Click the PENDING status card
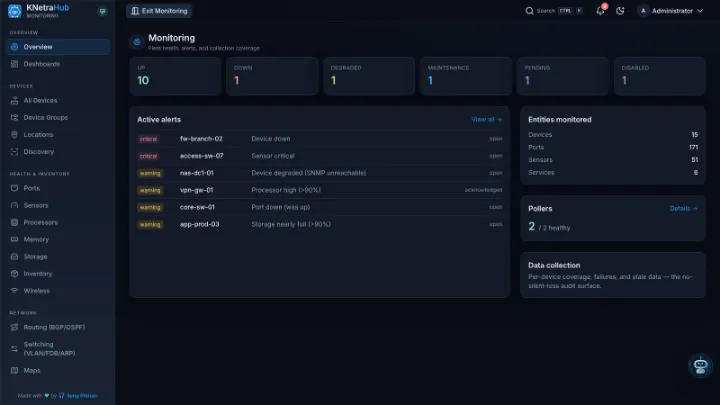 (x=563, y=76)
